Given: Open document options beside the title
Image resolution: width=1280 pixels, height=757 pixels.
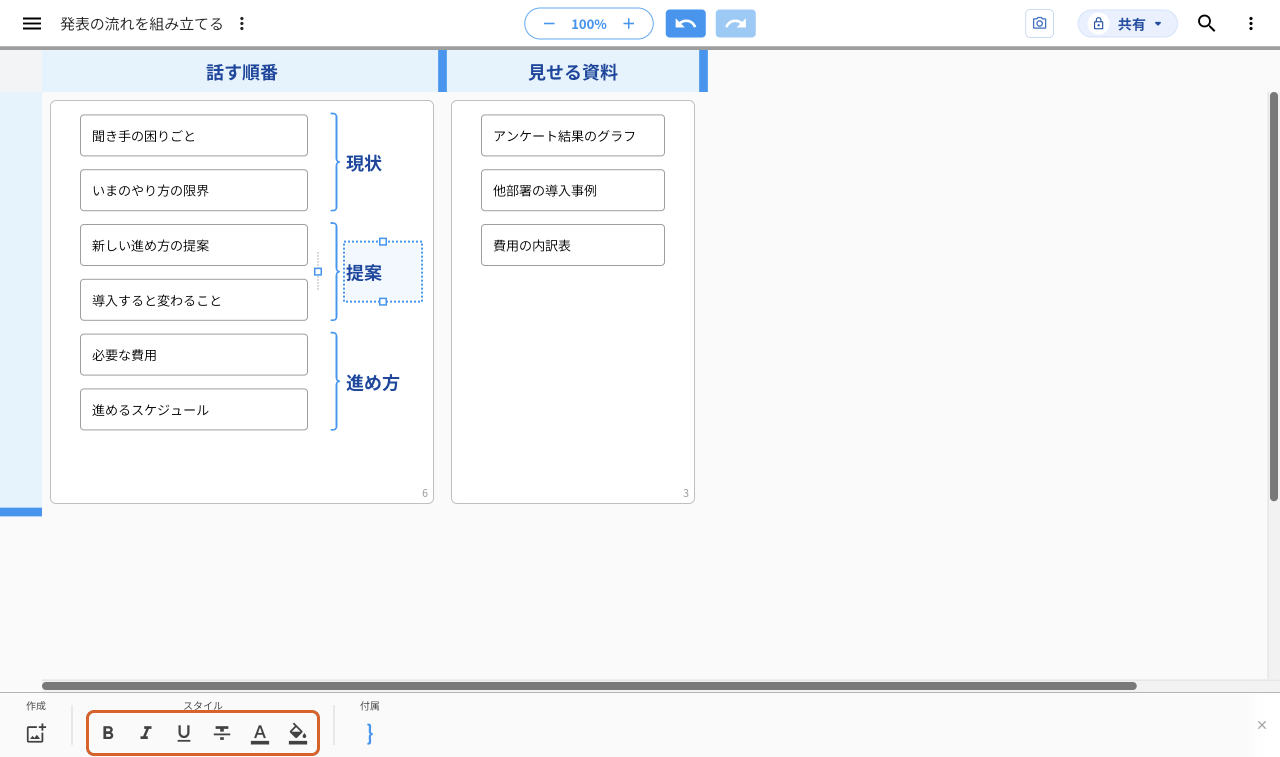Looking at the screenshot, I should [241, 23].
